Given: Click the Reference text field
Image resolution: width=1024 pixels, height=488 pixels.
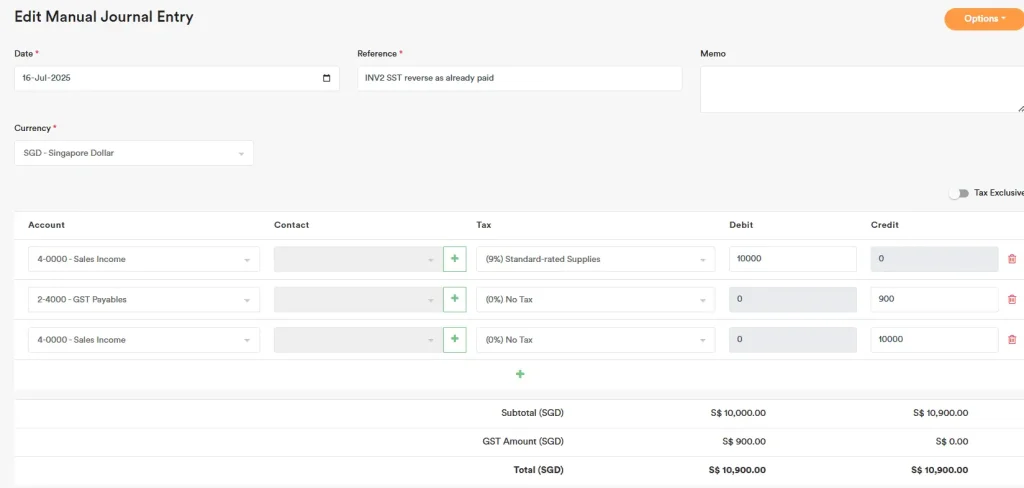Looking at the screenshot, I should (x=519, y=78).
